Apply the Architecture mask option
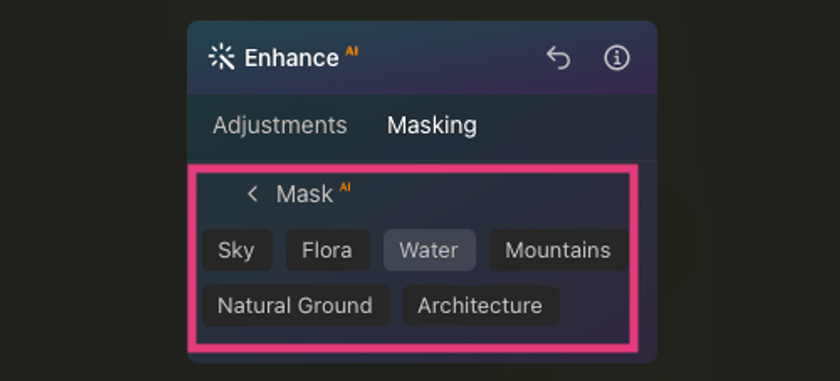 point(481,305)
